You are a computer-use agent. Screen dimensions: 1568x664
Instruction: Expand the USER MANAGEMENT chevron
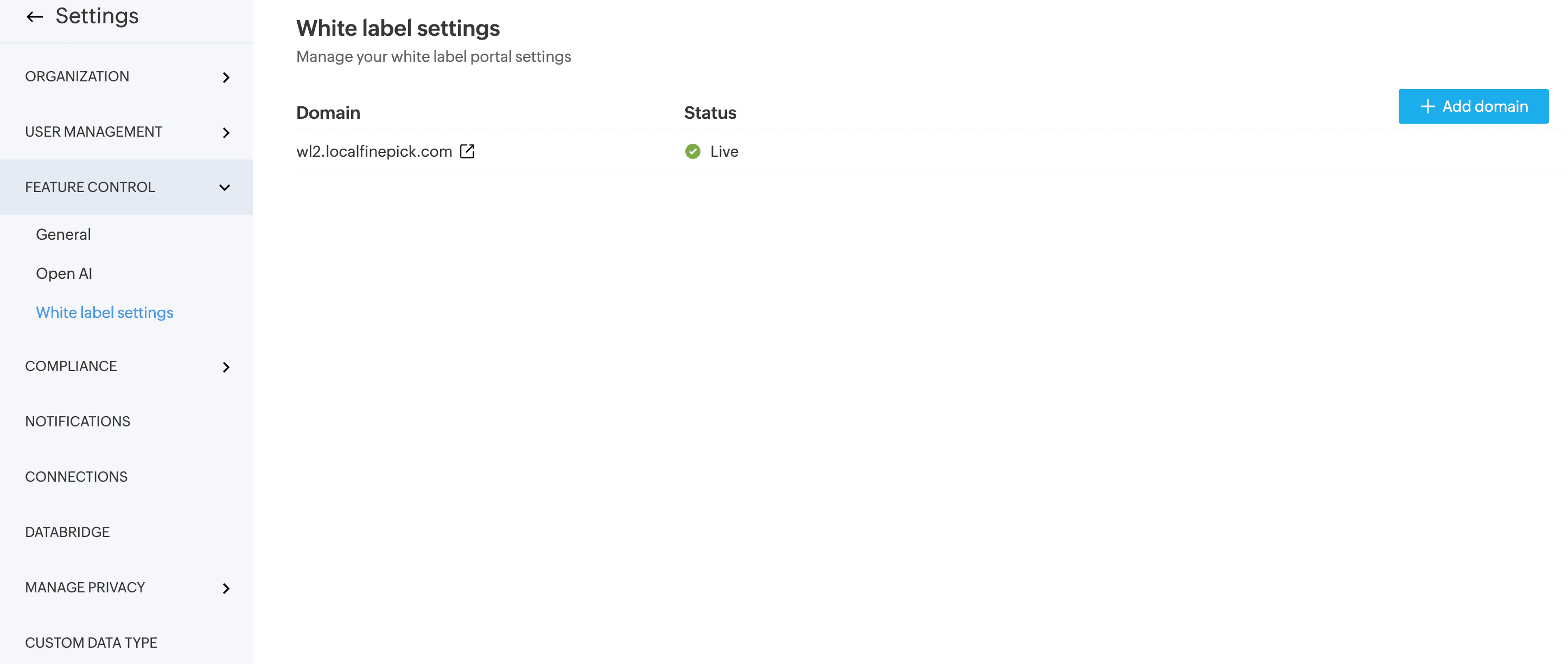226,133
